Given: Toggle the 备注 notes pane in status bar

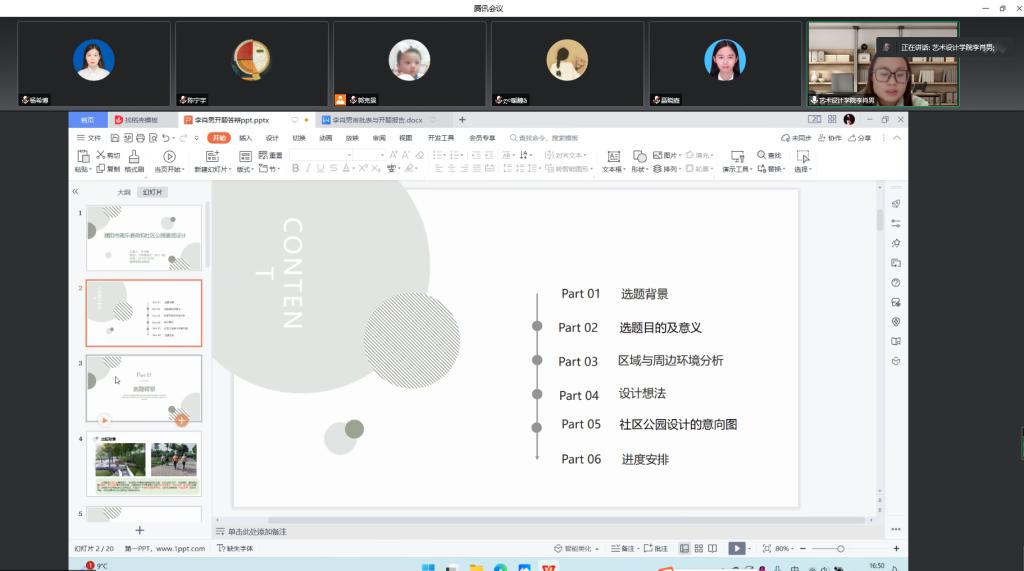Looking at the screenshot, I should 623,548.
